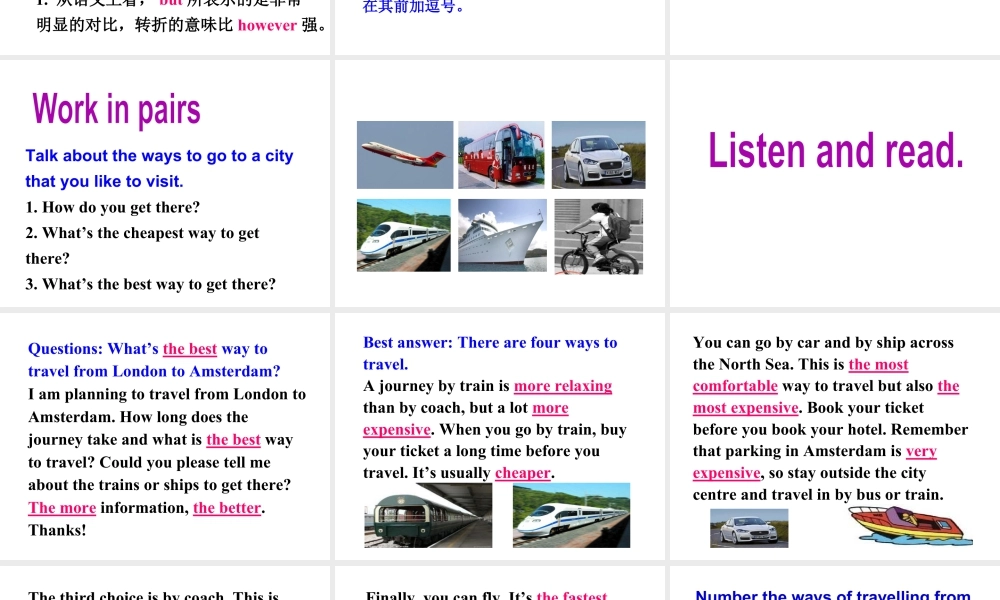The height and width of the screenshot is (600, 1000).
Task: Click the underlined 'very' before 'expensive'
Action: (x=921, y=451)
